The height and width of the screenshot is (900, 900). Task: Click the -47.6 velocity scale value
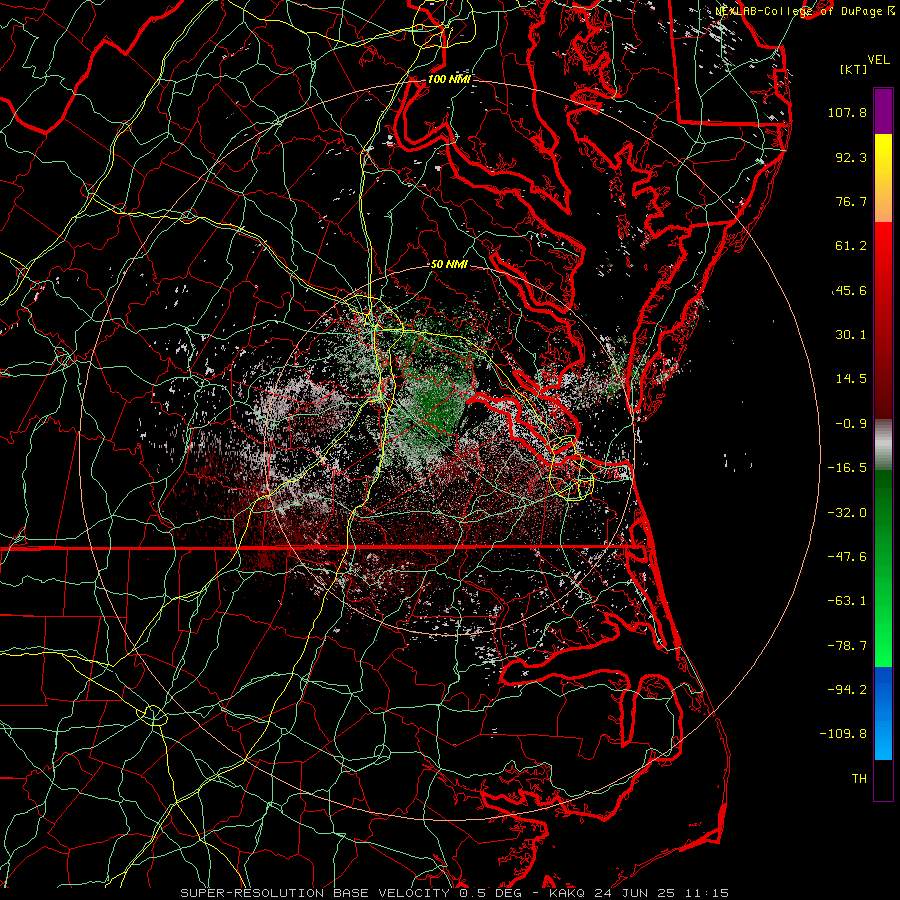(847, 557)
